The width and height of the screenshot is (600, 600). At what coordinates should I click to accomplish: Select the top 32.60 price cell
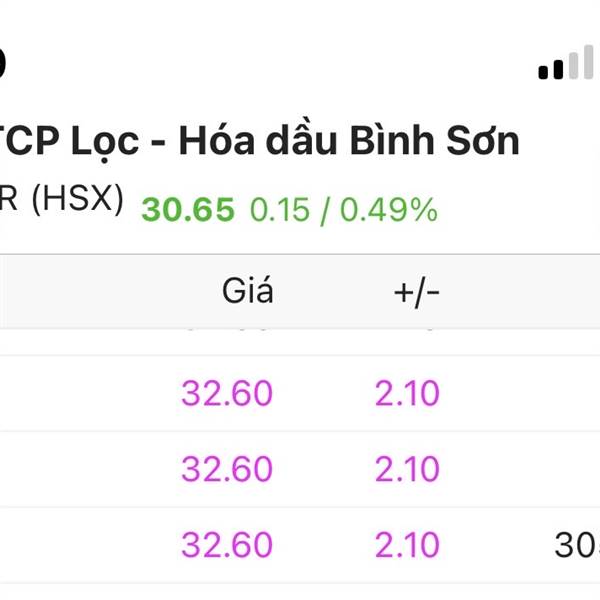point(227,393)
